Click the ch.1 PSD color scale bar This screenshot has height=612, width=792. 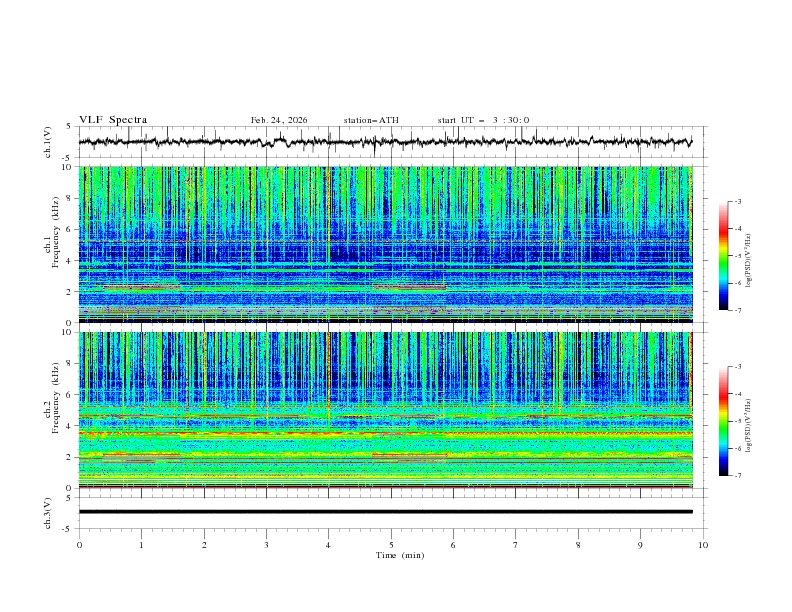coord(724,256)
